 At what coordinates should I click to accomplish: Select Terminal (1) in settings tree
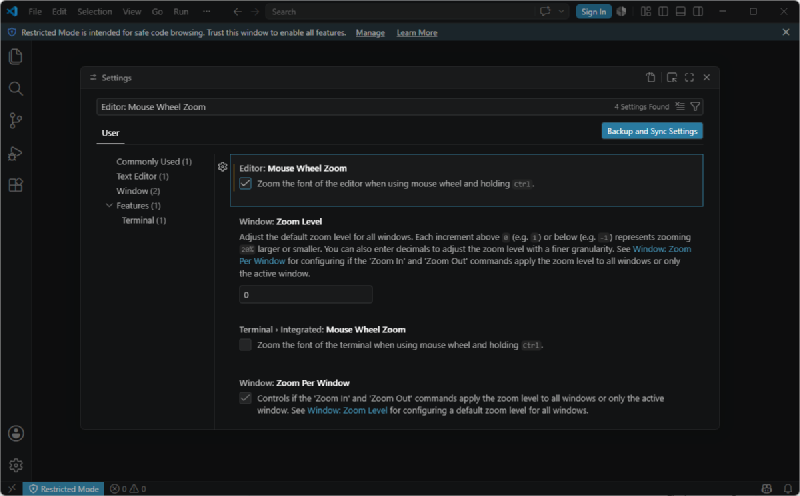(x=144, y=220)
